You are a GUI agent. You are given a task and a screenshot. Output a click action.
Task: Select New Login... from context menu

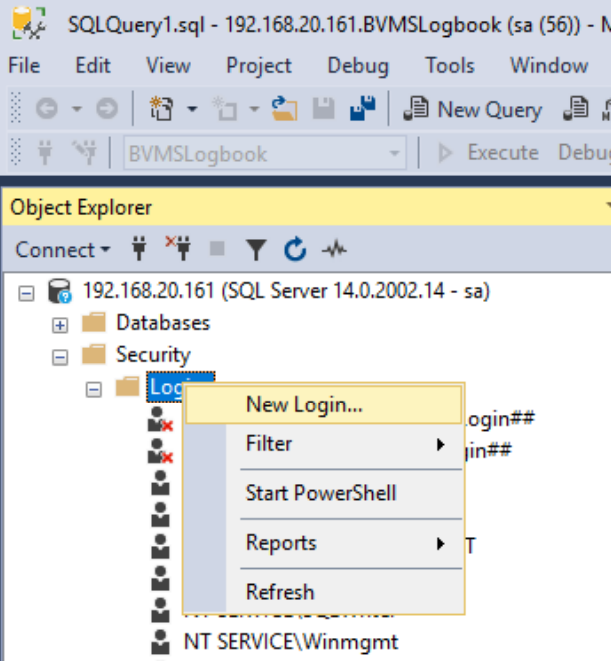pos(304,405)
